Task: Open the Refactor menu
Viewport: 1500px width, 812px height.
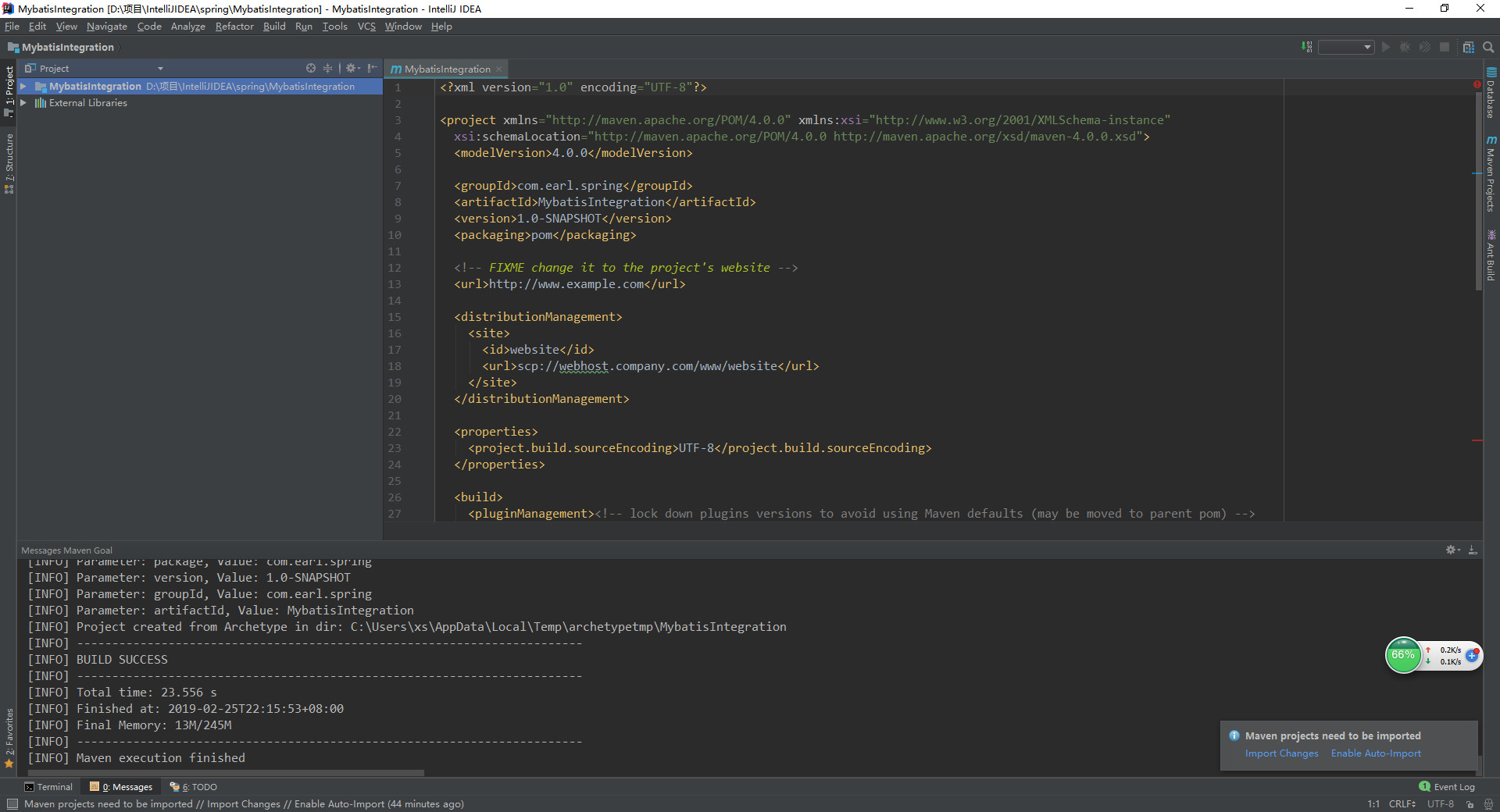Action: click(x=234, y=26)
